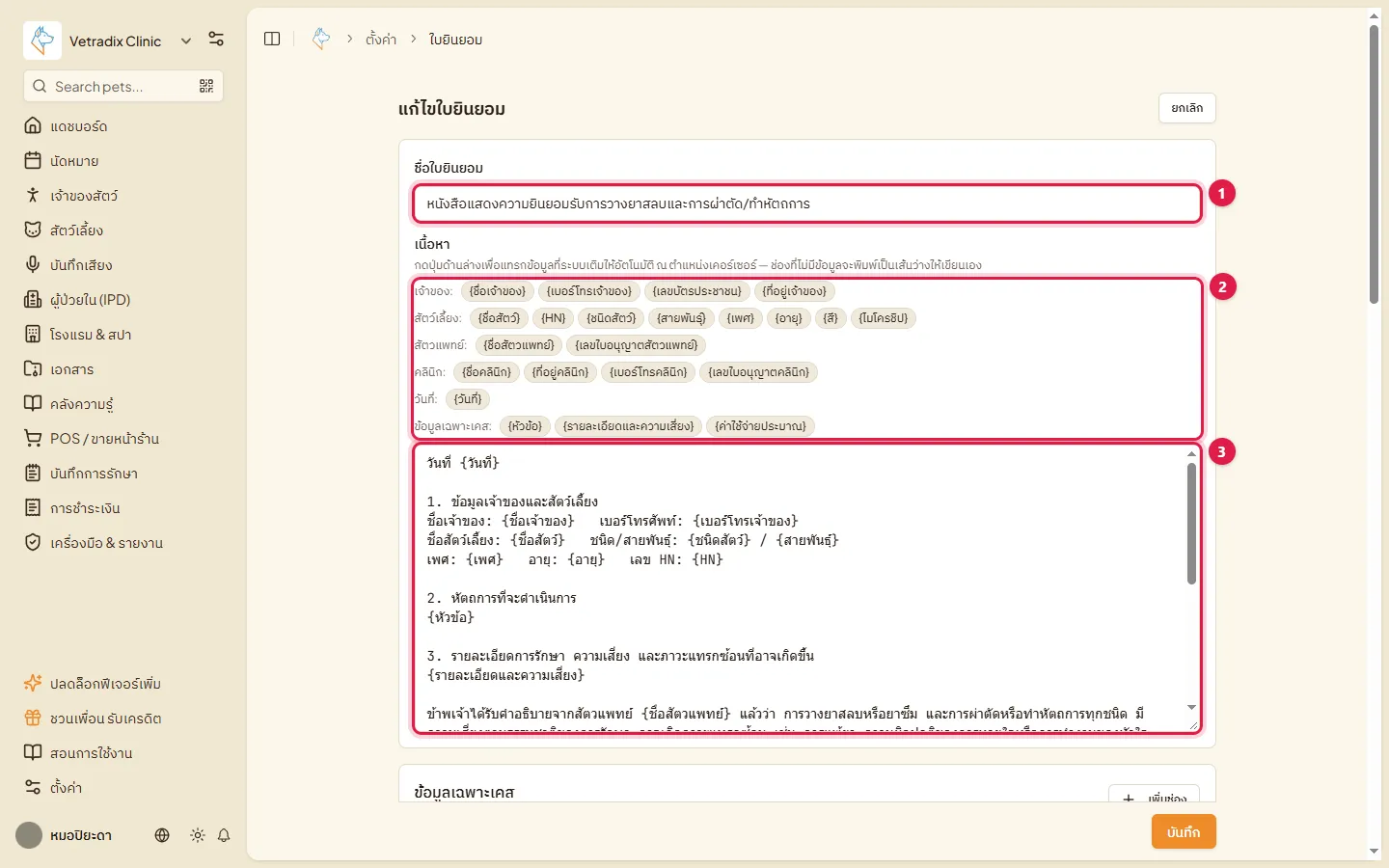Toggle the sun light/dark theme button
1389x868 pixels.
(198, 835)
